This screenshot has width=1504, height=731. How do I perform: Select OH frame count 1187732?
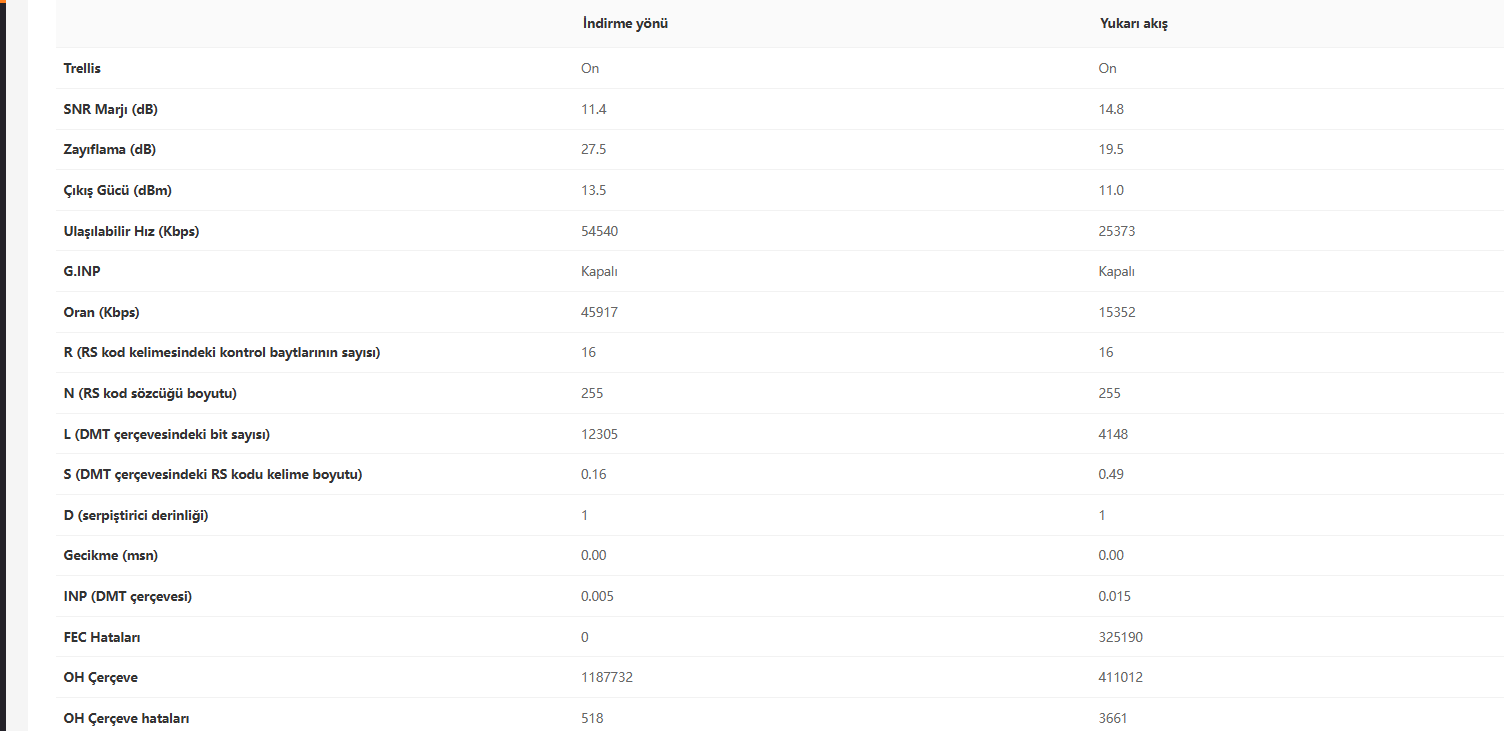[607, 677]
